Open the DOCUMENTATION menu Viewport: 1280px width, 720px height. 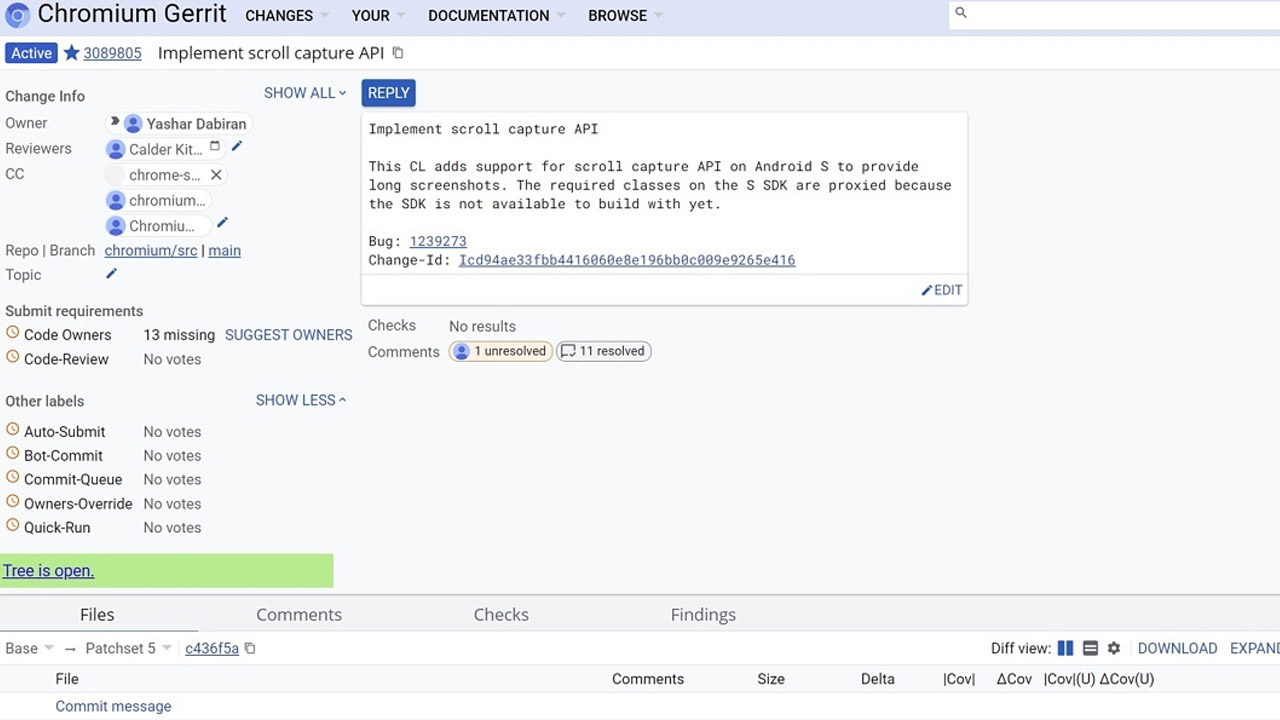coord(496,15)
